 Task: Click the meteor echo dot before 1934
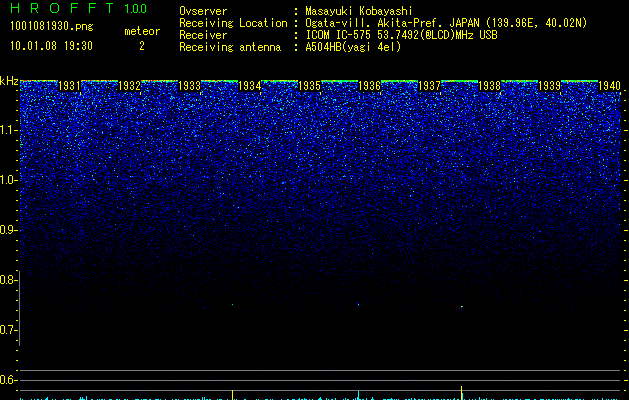pos(233,305)
